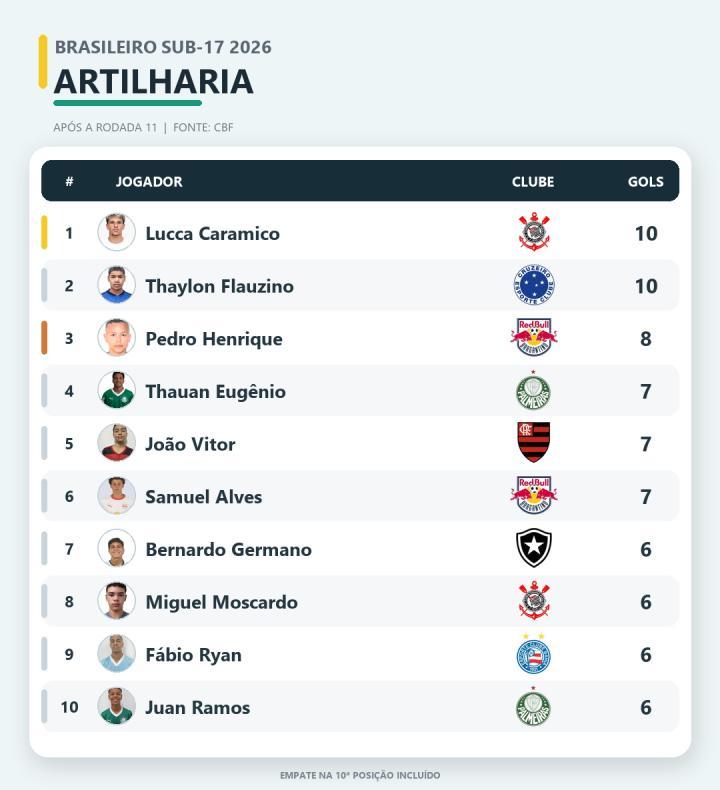
Task: Open Lucca Caramico's player photo
Action: coord(116,232)
